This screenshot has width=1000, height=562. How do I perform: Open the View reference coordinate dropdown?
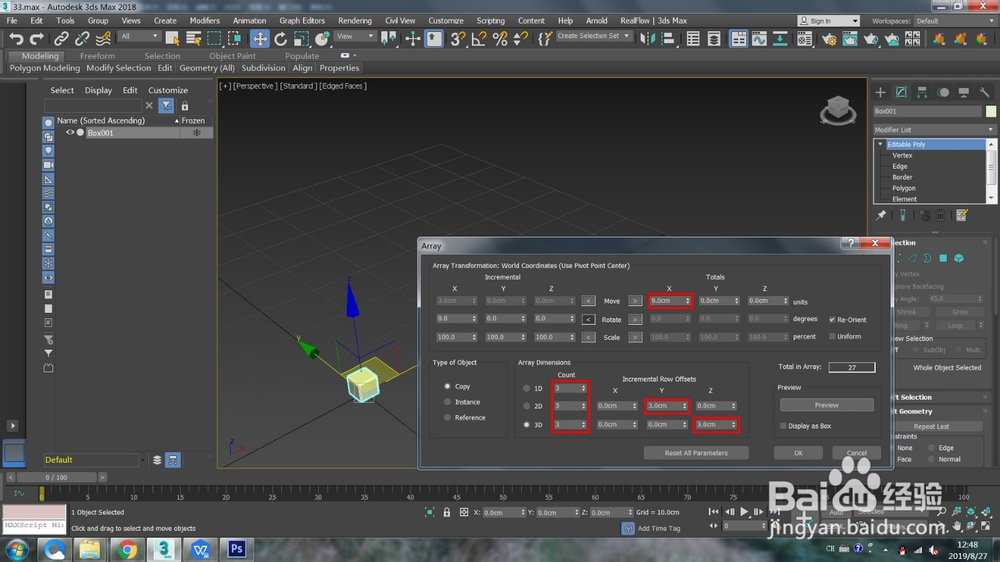click(355, 36)
